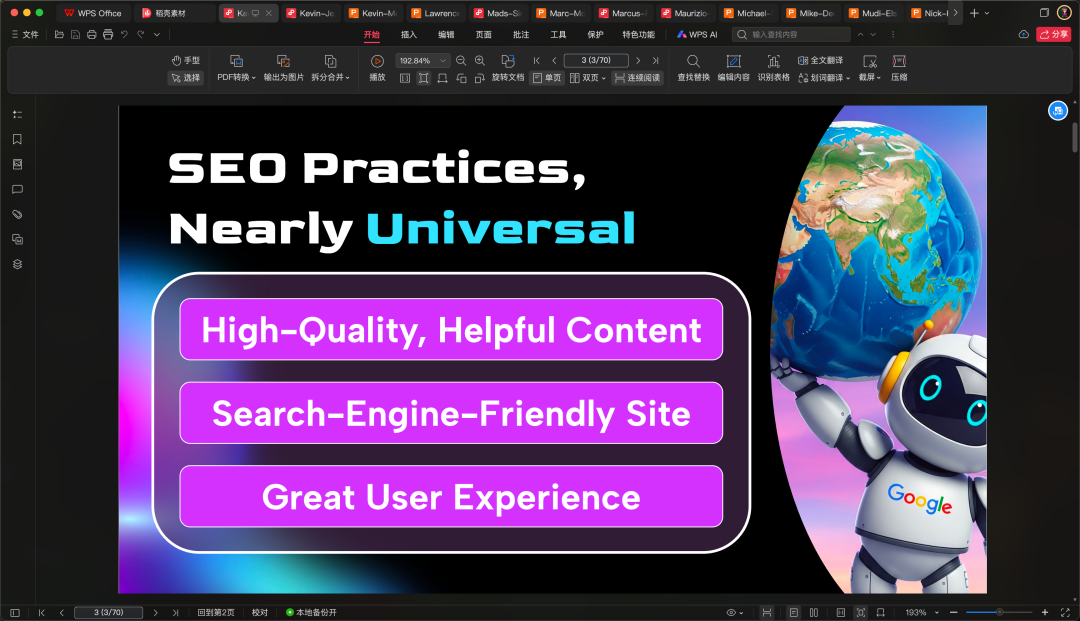Open outline list panel in left sidebar
The image size is (1080, 621).
pos(17,114)
